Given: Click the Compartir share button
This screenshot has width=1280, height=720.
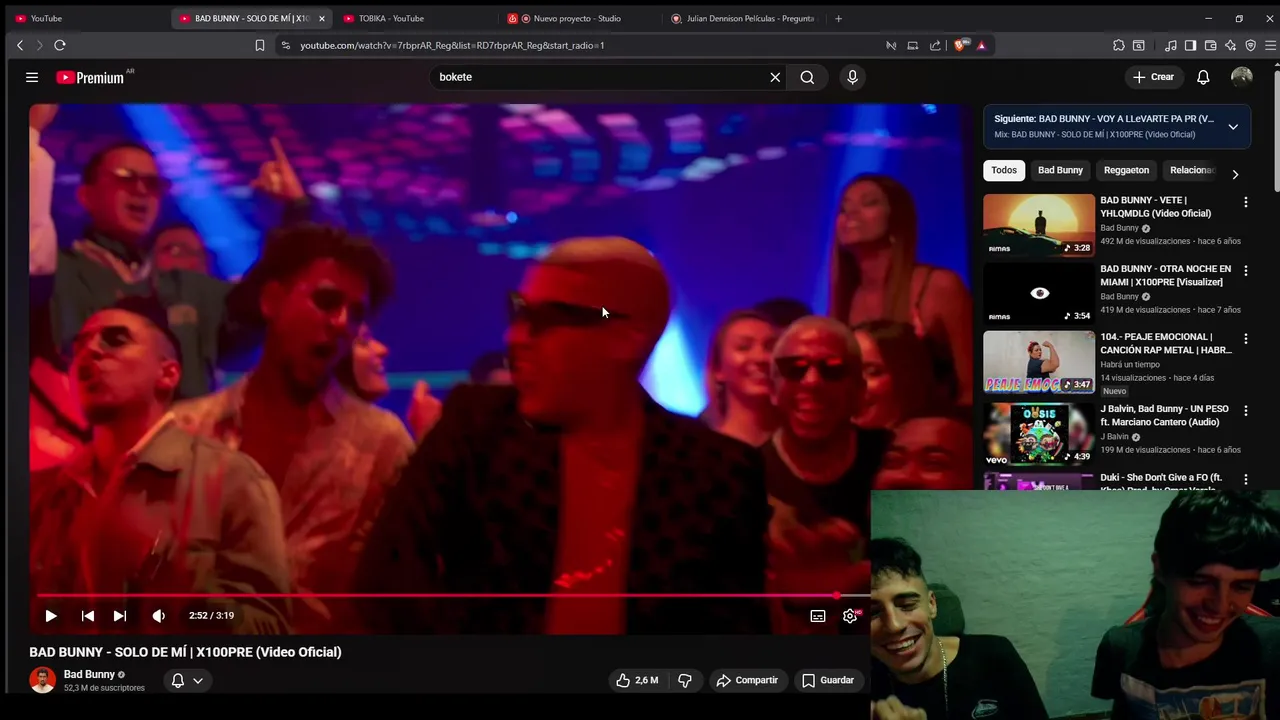Looking at the screenshot, I should (x=747, y=680).
